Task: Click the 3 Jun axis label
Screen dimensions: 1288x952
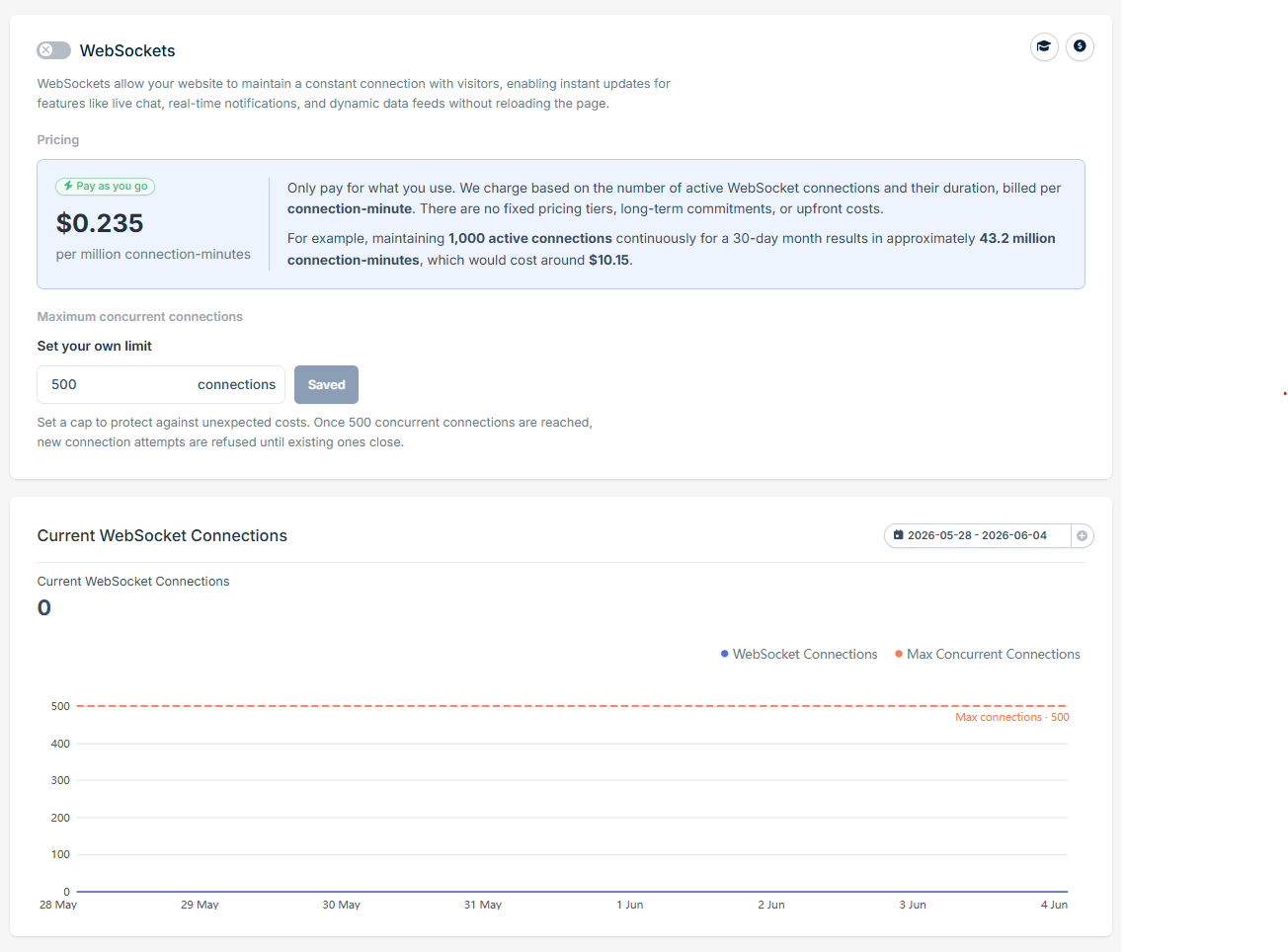Action: [x=913, y=905]
